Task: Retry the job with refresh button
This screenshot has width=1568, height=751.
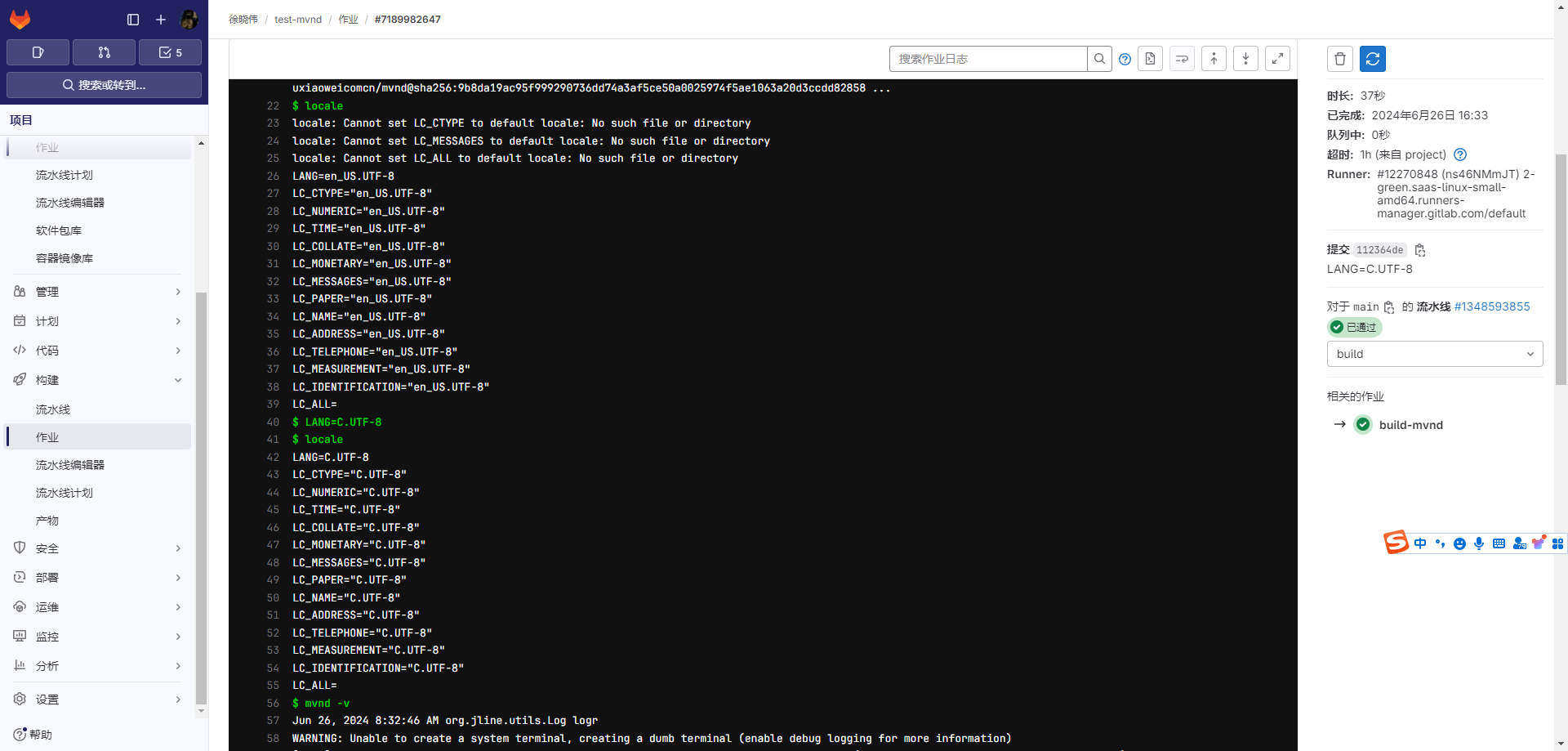Action: click(1373, 59)
